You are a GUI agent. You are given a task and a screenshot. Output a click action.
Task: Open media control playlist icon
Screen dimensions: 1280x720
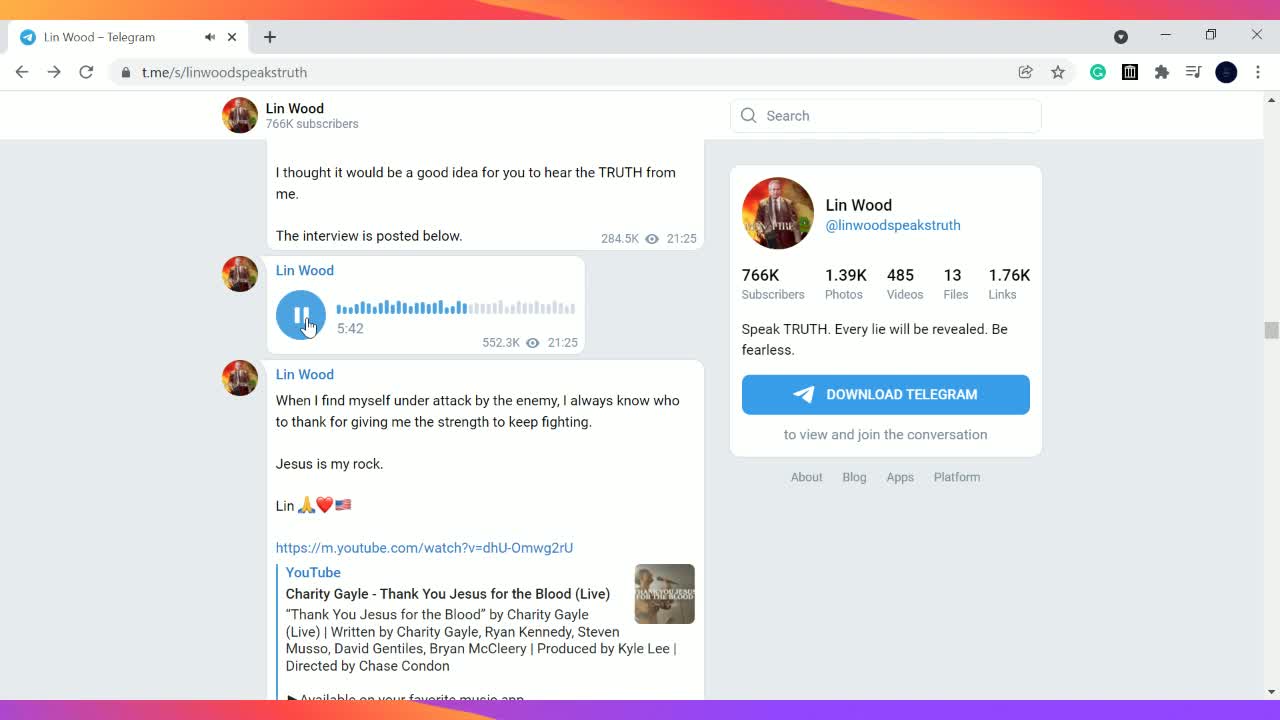[1194, 72]
